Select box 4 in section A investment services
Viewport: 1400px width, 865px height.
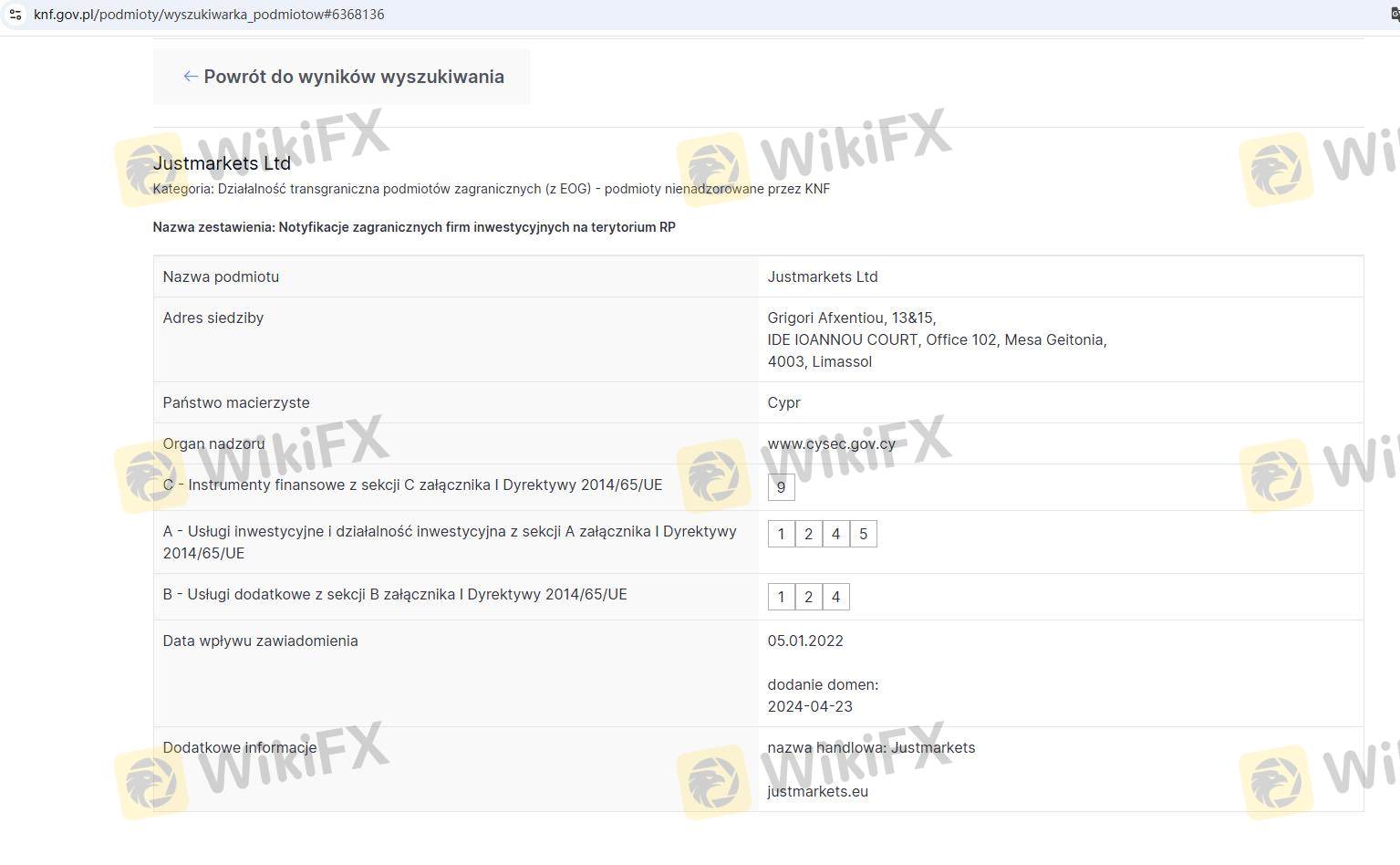pos(835,534)
